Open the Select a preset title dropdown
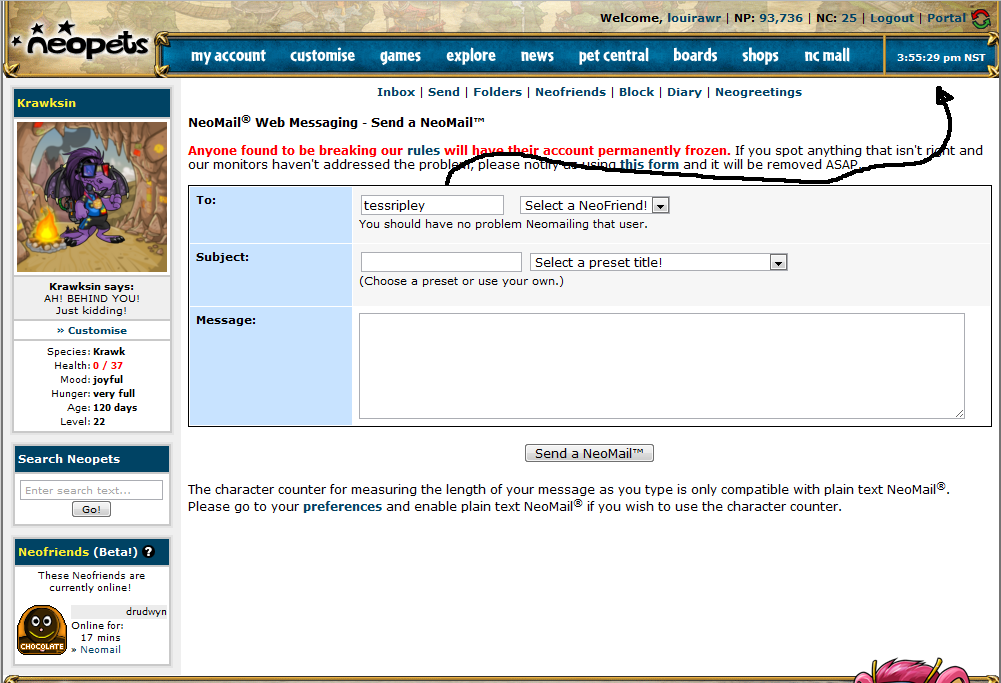The height and width of the screenshot is (683, 1001). point(658,262)
